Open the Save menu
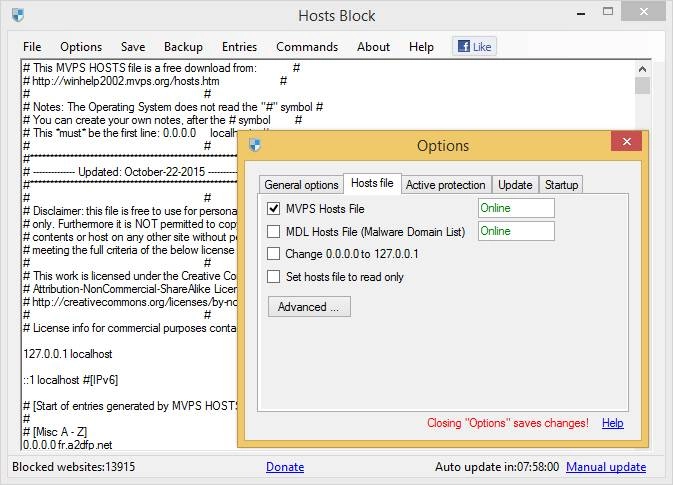 coord(133,47)
